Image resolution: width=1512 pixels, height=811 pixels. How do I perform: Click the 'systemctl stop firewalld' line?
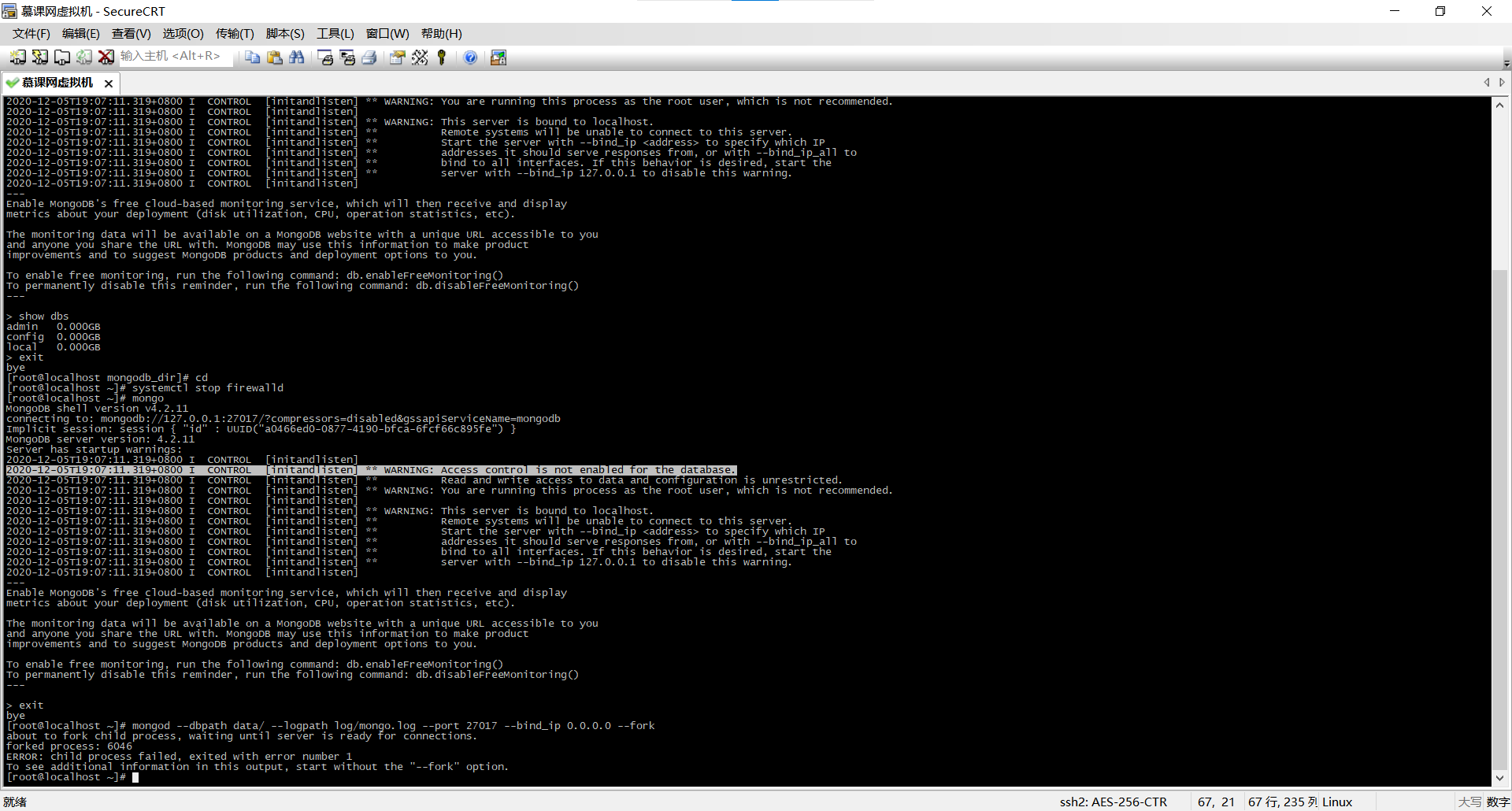pyautogui.click(x=145, y=388)
